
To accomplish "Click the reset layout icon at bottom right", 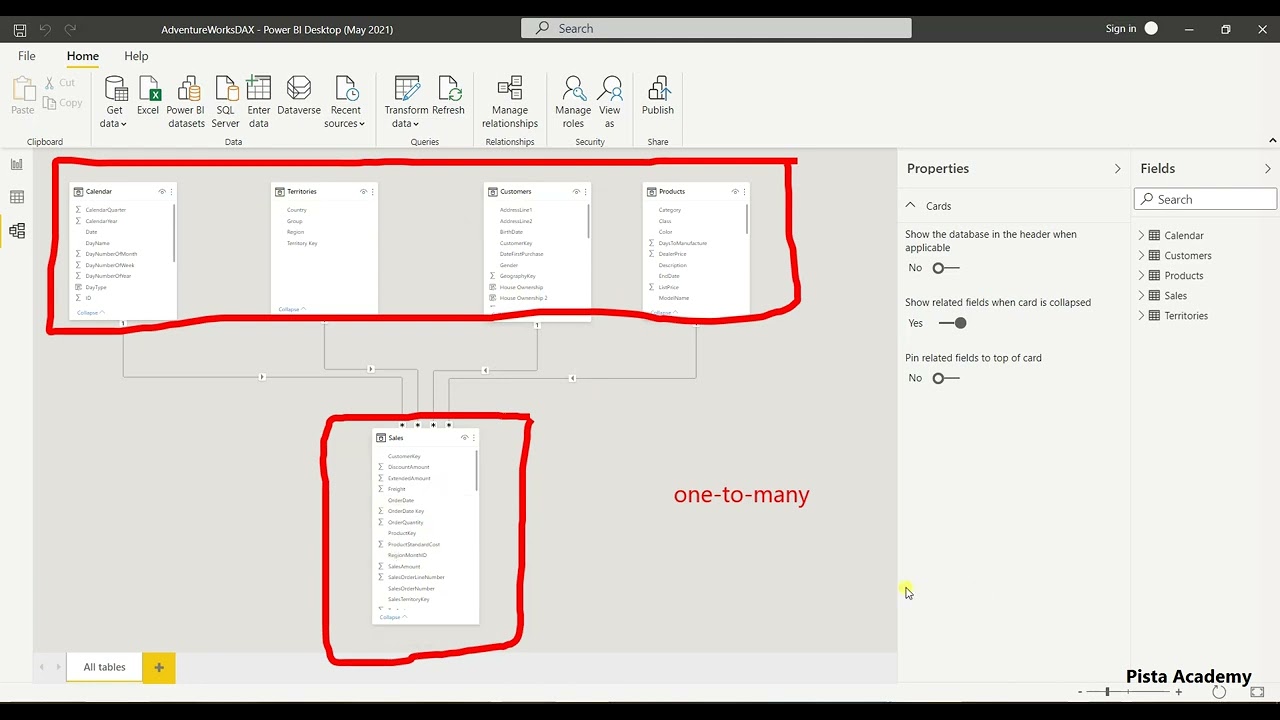I will coord(1219,692).
